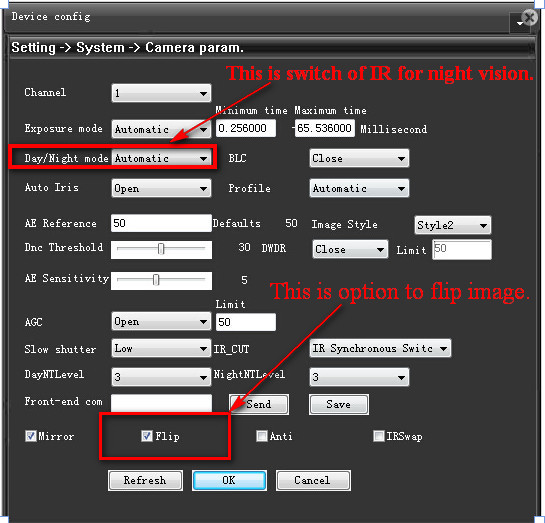The width and height of the screenshot is (545, 523).
Task: Click the OK button
Action: pos(229,480)
